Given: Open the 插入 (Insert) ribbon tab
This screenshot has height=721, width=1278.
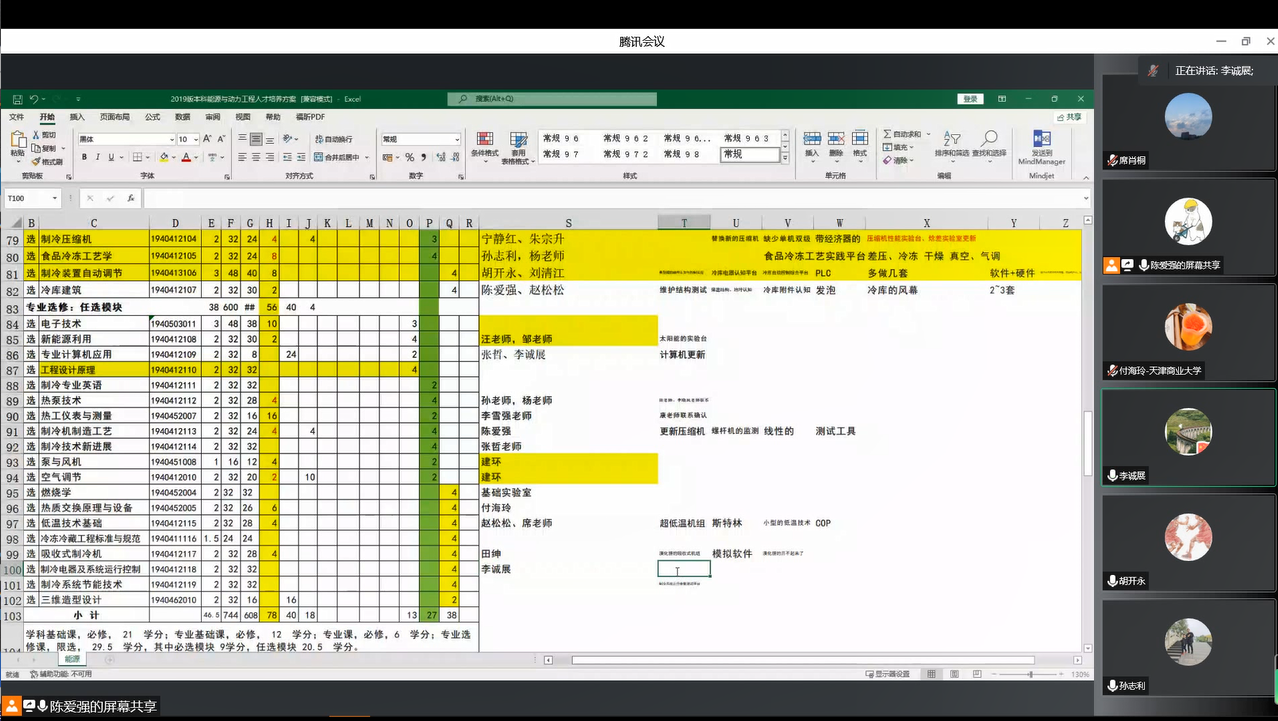Looking at the screenshot, I should (x=78, y=117).
